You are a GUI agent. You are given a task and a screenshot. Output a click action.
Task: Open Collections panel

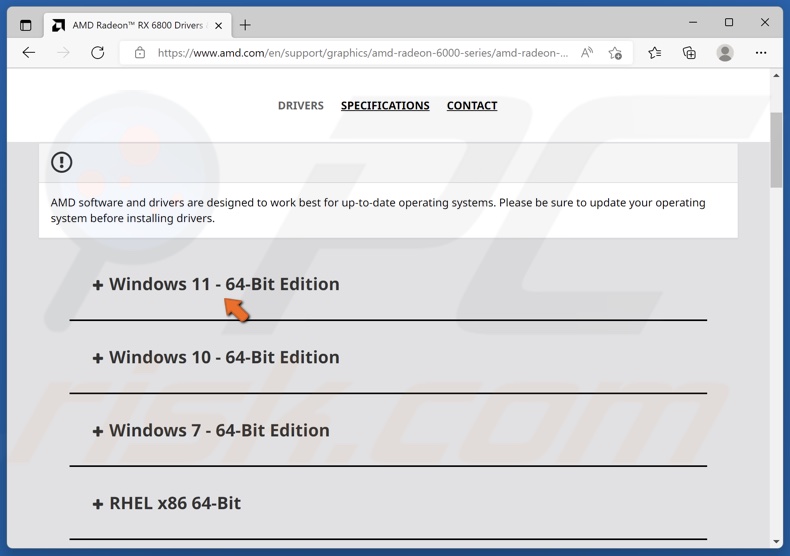689,52
